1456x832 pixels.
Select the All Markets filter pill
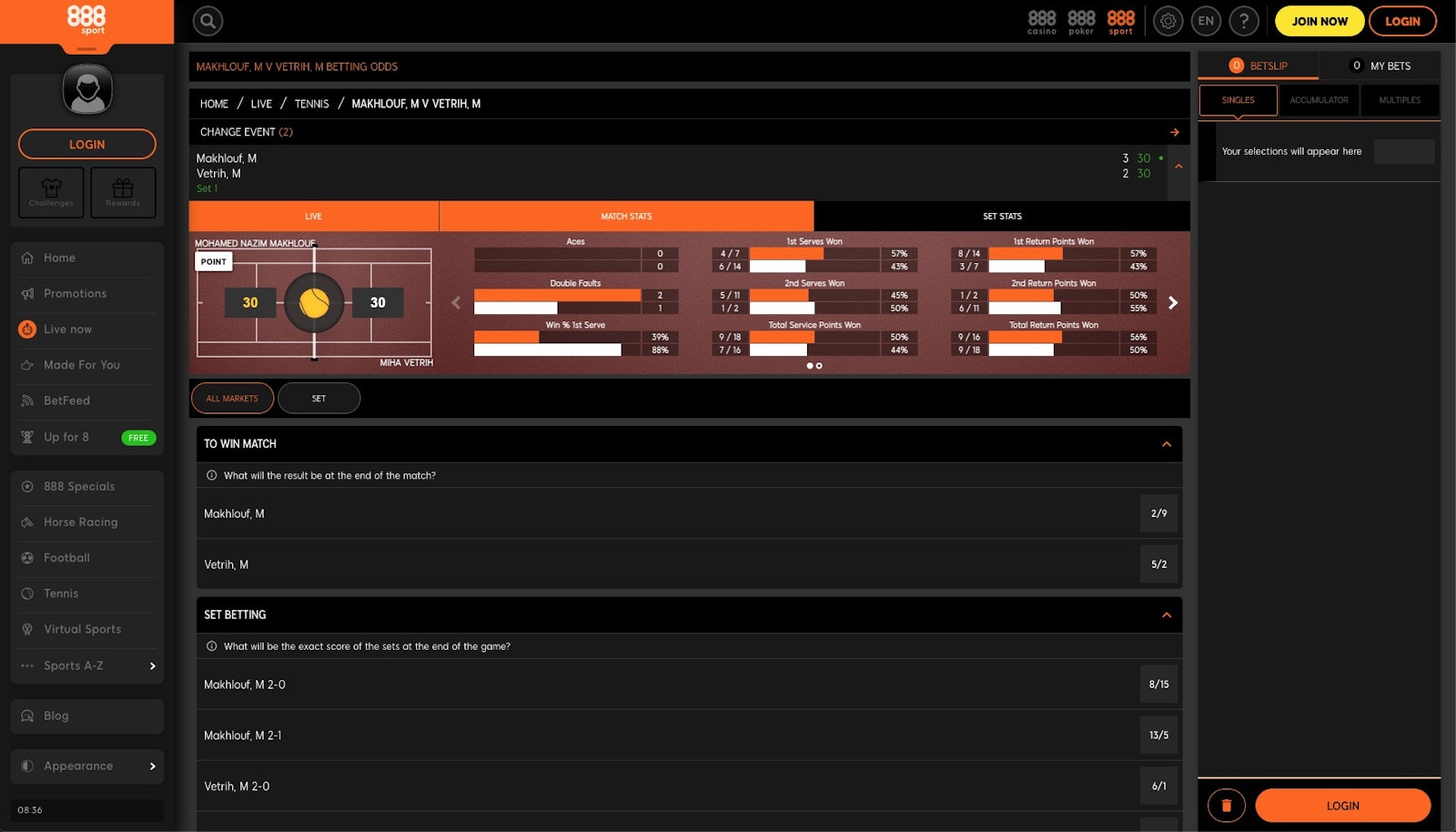232,399
